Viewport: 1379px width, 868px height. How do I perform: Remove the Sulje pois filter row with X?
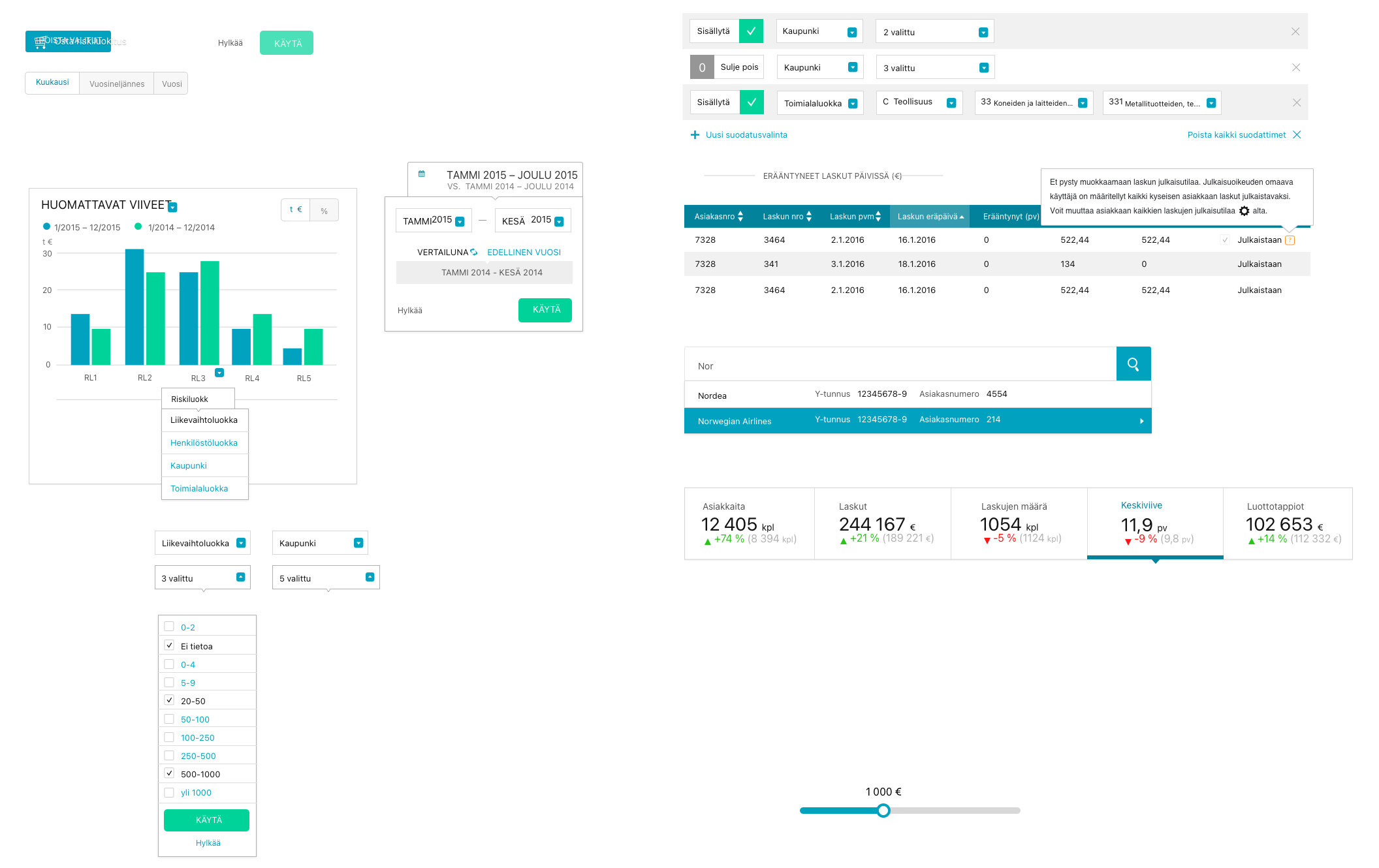[x=1296, y=67]
